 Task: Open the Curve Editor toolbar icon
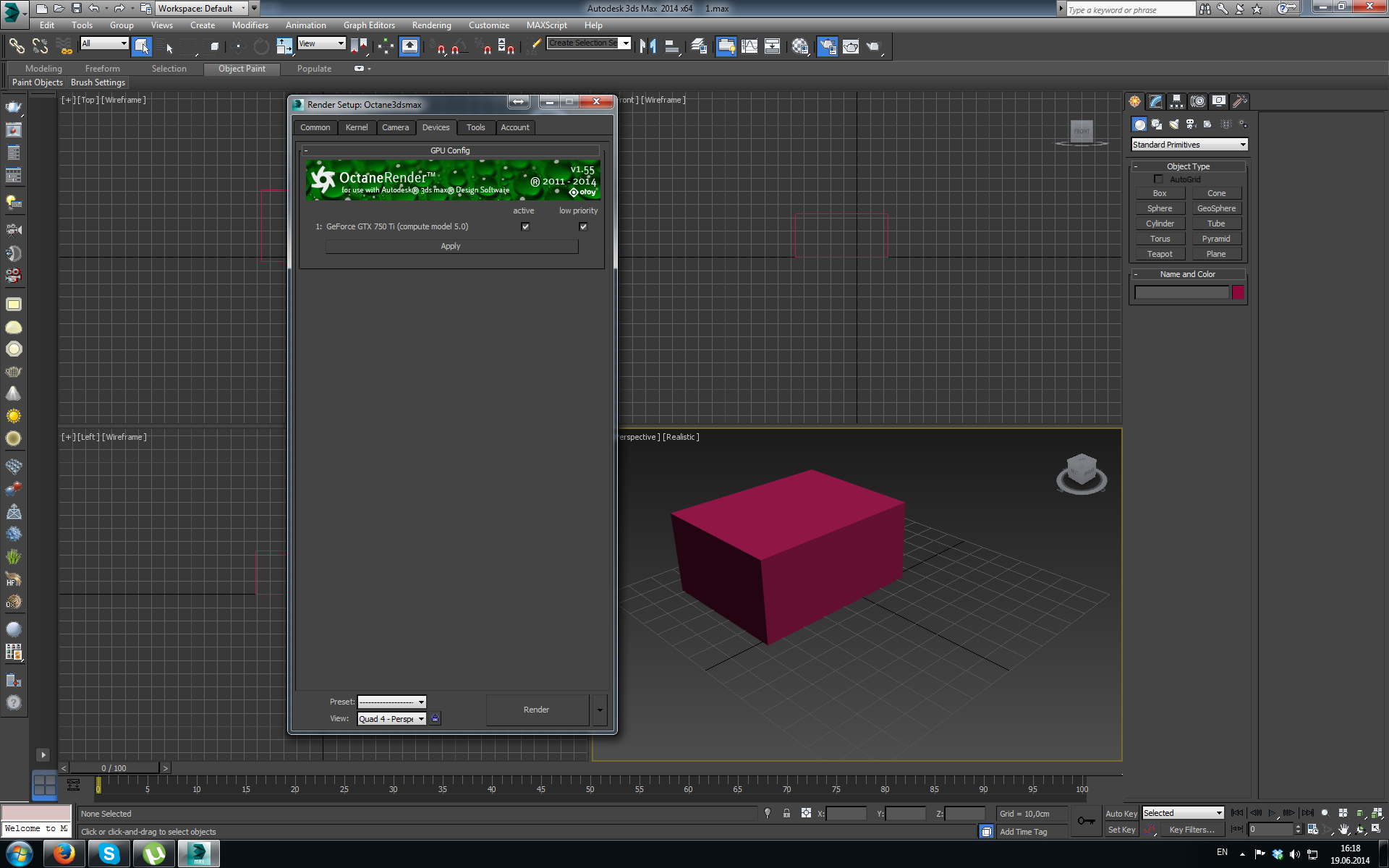749,46
